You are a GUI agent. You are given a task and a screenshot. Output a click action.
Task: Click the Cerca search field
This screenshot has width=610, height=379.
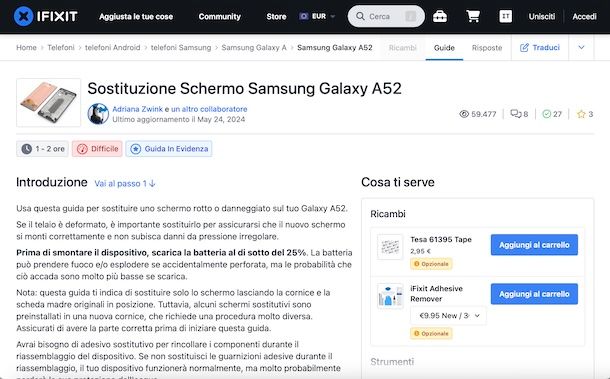click(386, 16)
